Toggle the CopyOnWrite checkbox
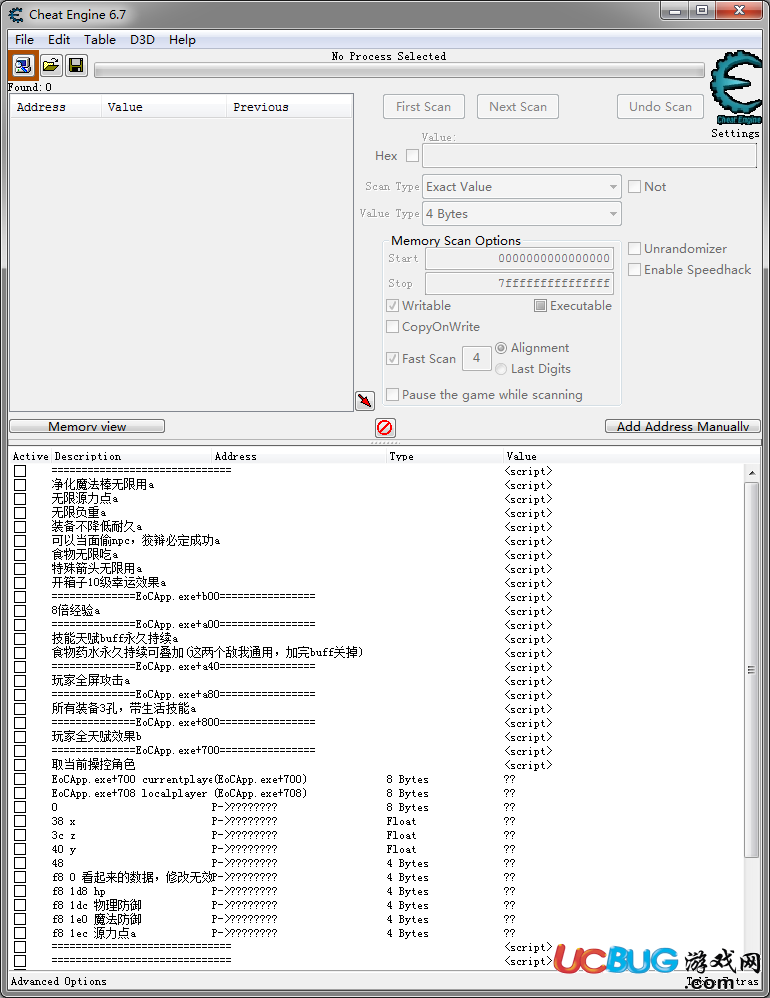770x998 pixels. pos(393,327)
